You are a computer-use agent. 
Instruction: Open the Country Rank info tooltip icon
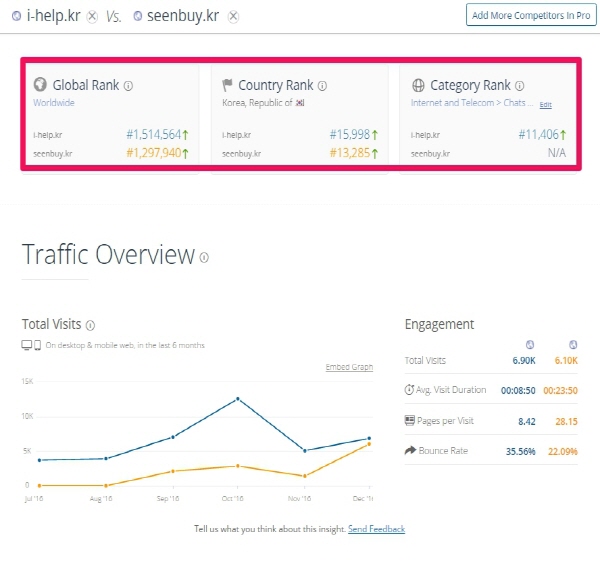(322, 86)
